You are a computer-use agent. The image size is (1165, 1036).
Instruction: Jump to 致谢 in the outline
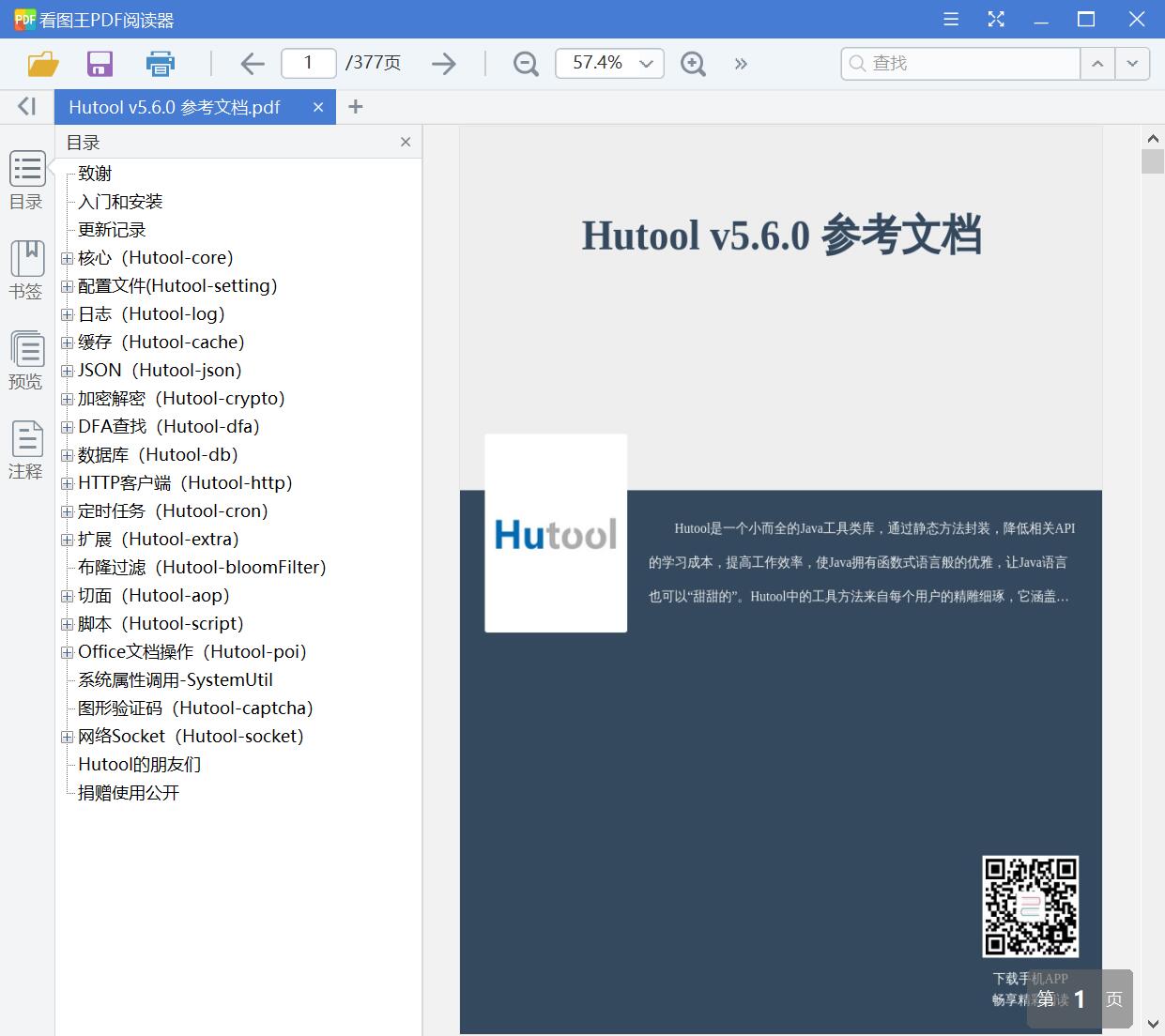(95, 174)
